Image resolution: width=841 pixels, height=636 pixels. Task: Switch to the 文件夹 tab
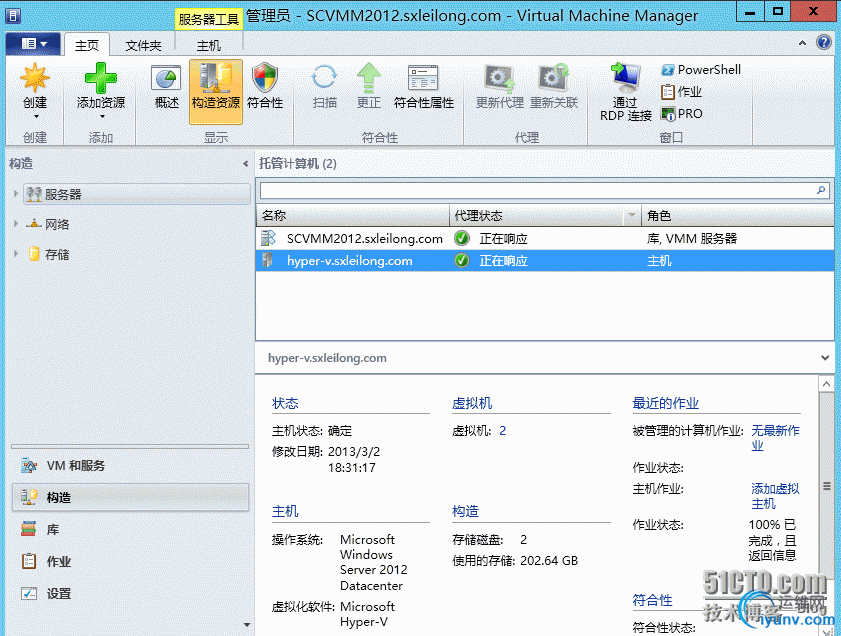coord(143,46)
